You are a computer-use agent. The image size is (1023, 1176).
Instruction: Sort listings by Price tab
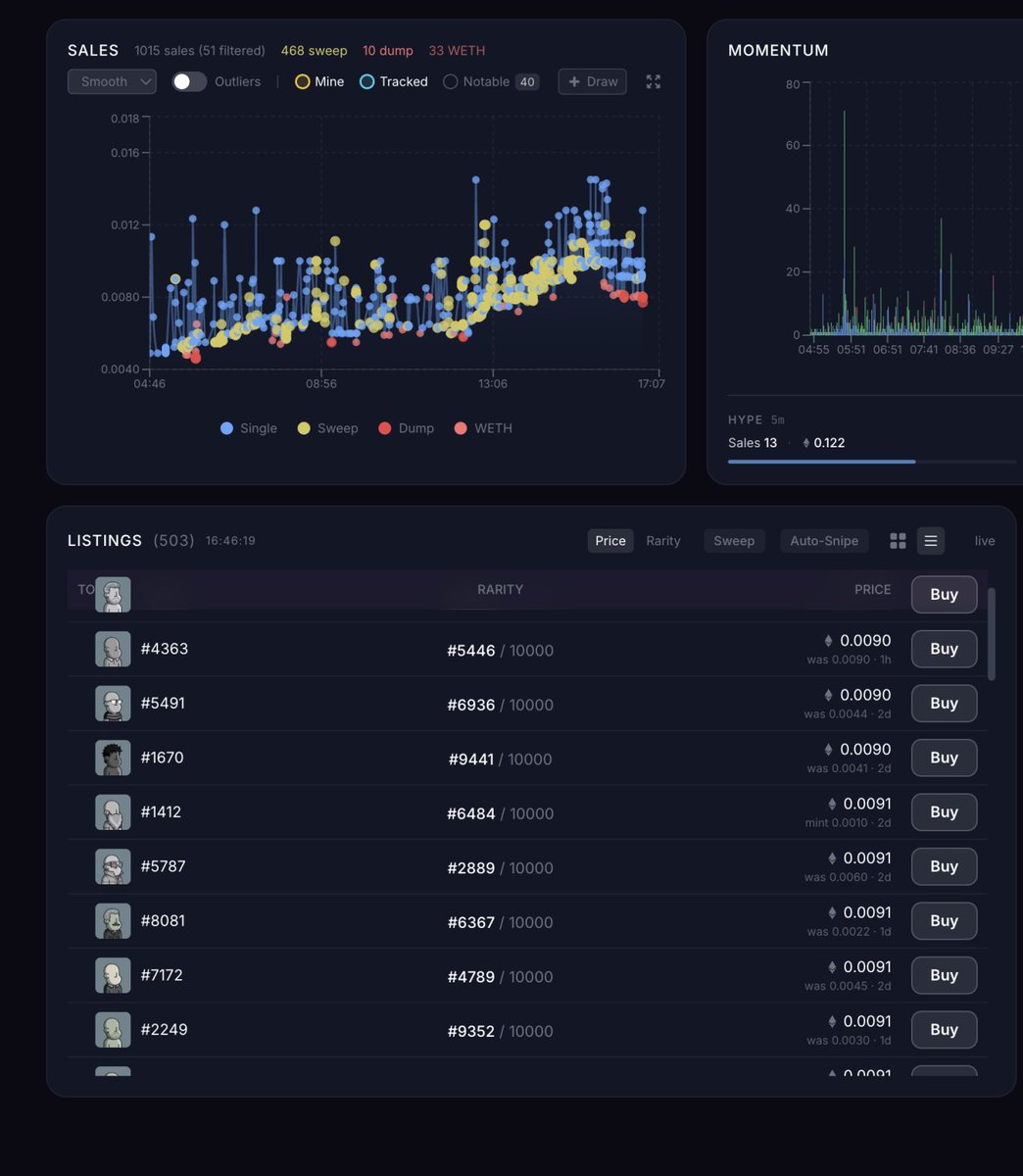[x=610, y=540]
